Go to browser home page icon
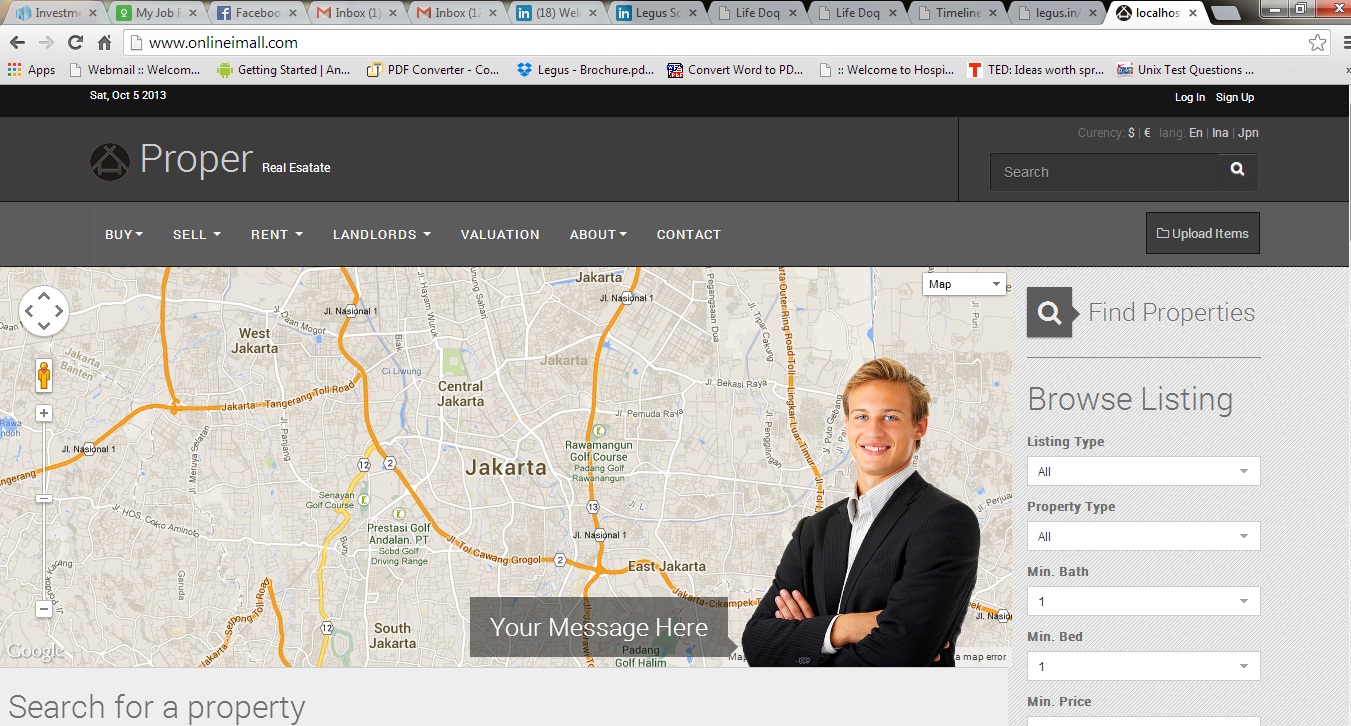This screenshot has height=726, width=1351. pos(104,43)
